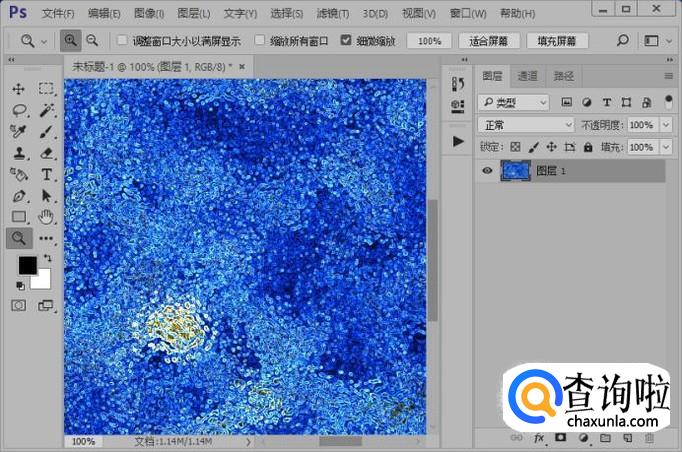Click the black foreground color swatch
The width and height of the screenshot is (682, 452).
click(x=27, y=265)
